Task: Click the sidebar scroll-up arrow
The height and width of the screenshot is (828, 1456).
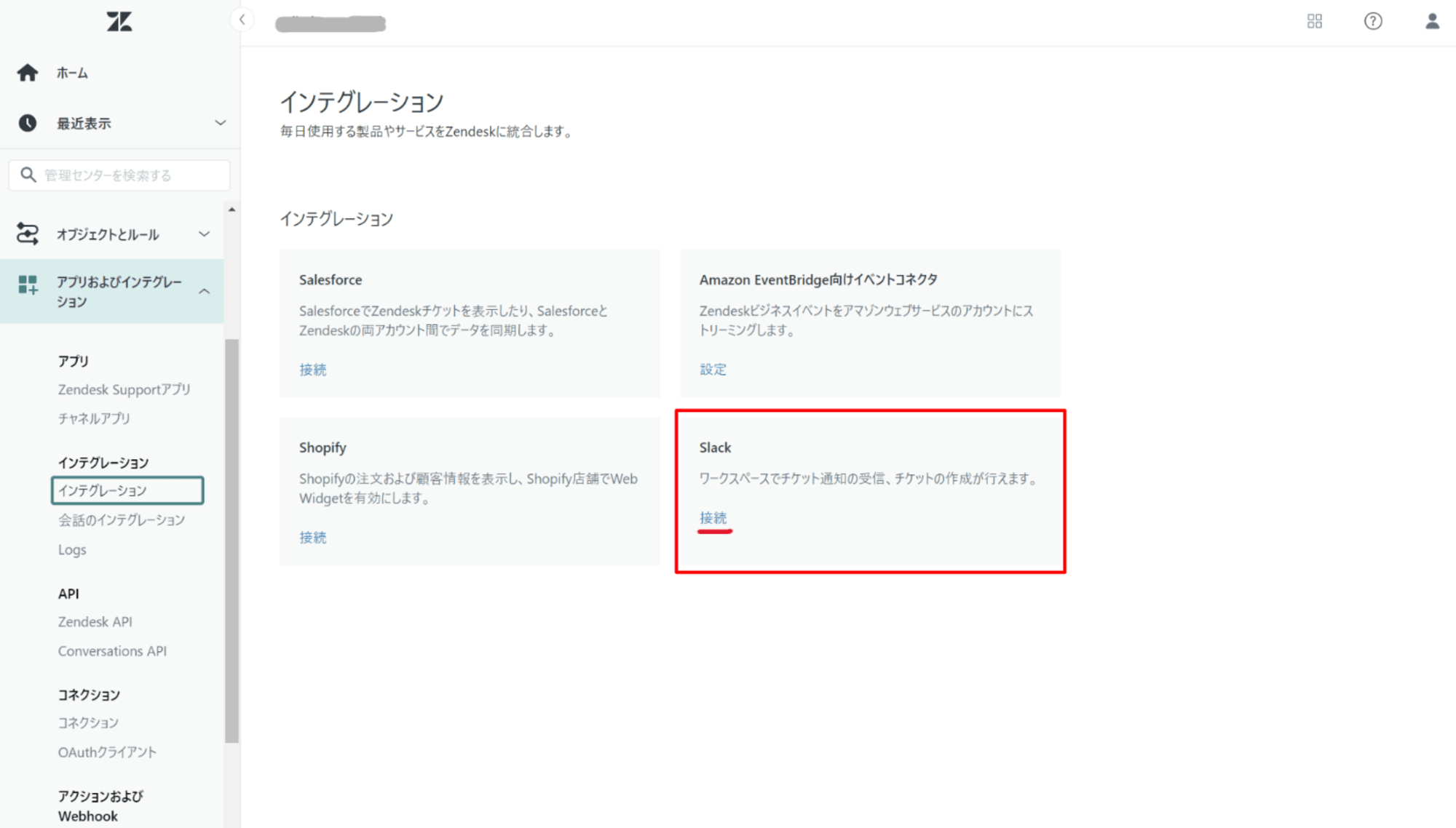Action: click(x=232, y=210)
